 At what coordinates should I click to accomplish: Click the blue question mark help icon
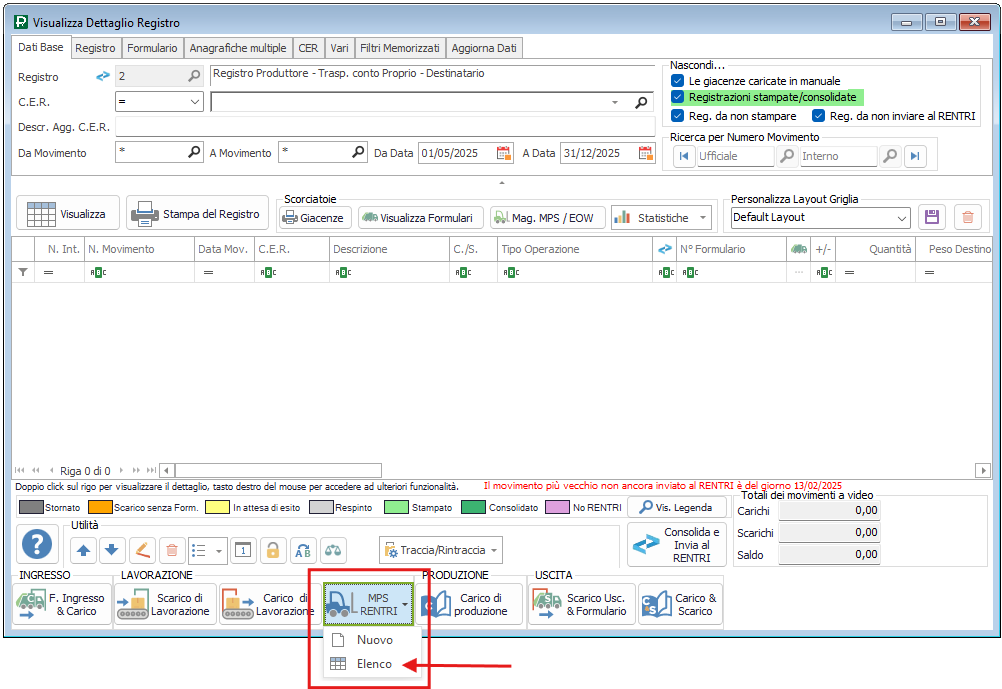[x=37, y=546]
